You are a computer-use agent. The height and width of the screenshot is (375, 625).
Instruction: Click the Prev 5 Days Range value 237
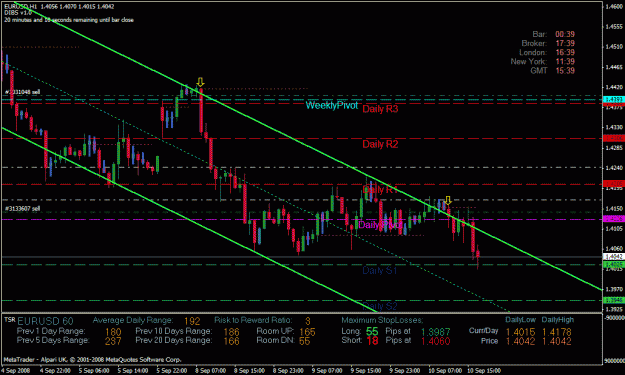pyautogui.click(x=113, y=341)
